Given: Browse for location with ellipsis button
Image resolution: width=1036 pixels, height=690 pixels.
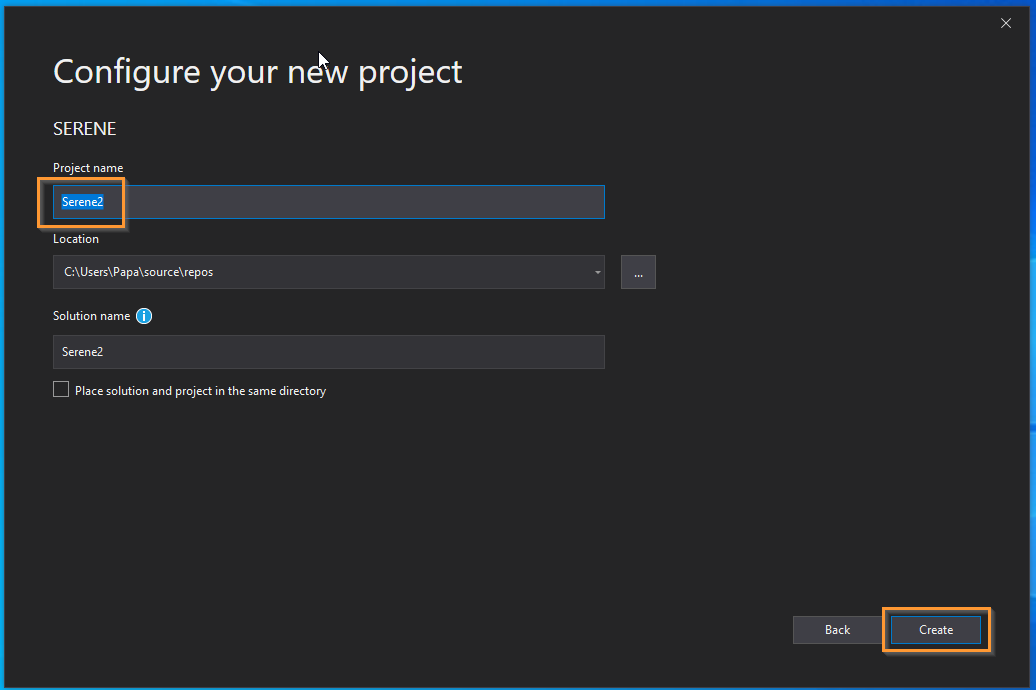Looking at the screenshot, I should coord(638,272).
